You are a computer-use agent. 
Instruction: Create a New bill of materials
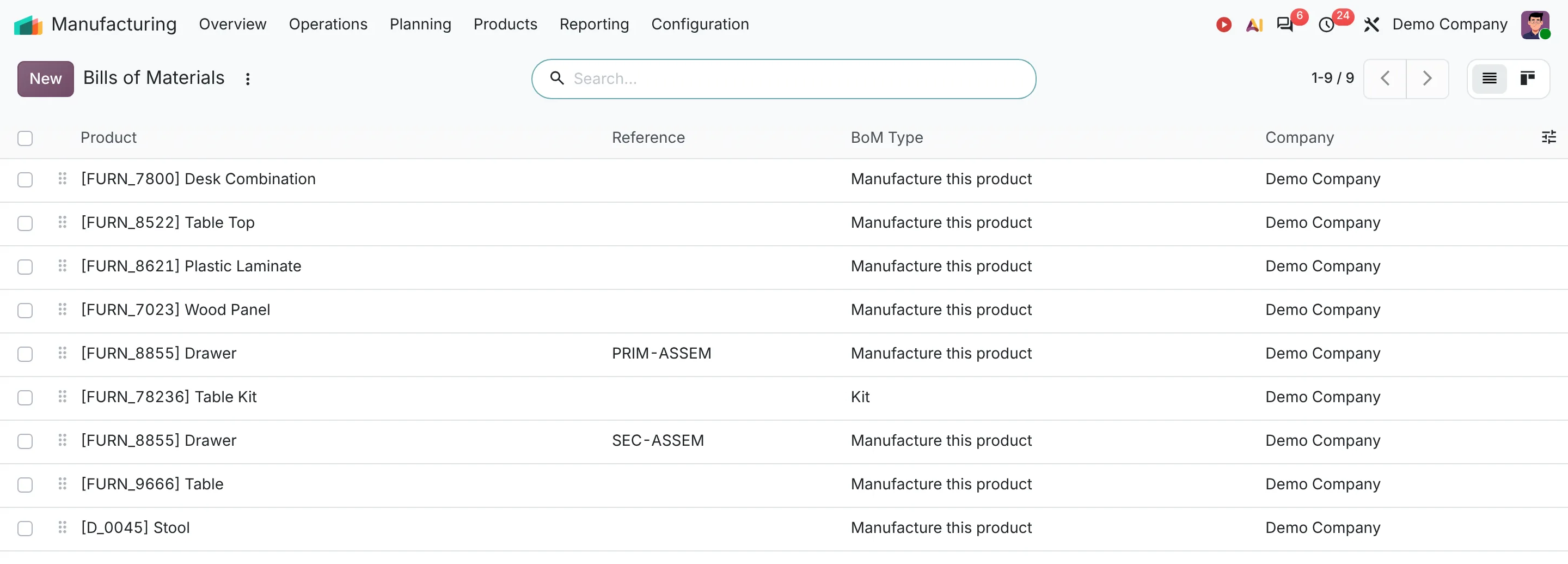46,78
